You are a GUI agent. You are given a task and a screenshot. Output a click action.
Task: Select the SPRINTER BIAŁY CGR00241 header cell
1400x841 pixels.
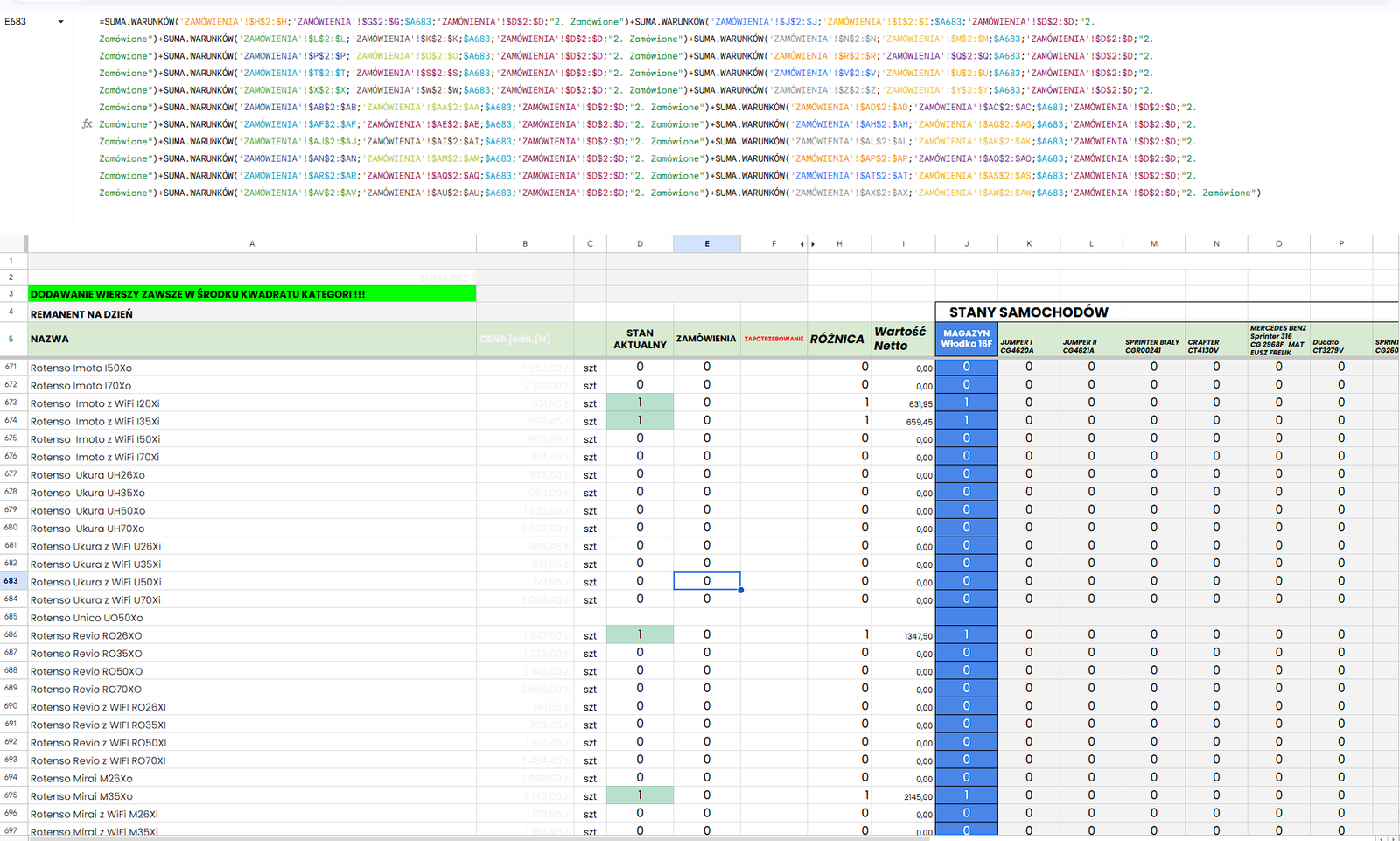pos(1152,346)
